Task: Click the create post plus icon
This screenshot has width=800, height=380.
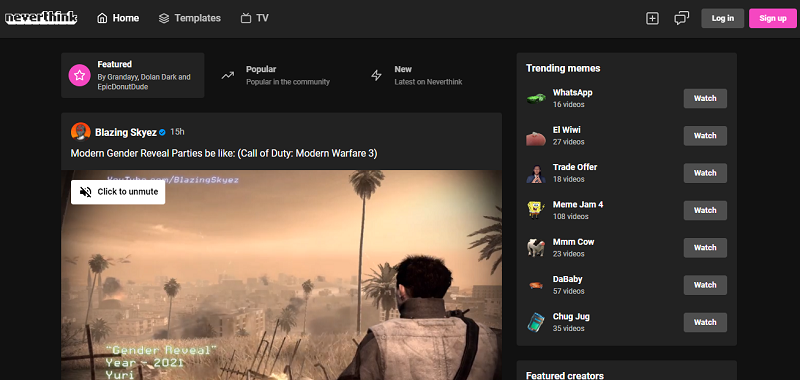Action: [652, 18]
